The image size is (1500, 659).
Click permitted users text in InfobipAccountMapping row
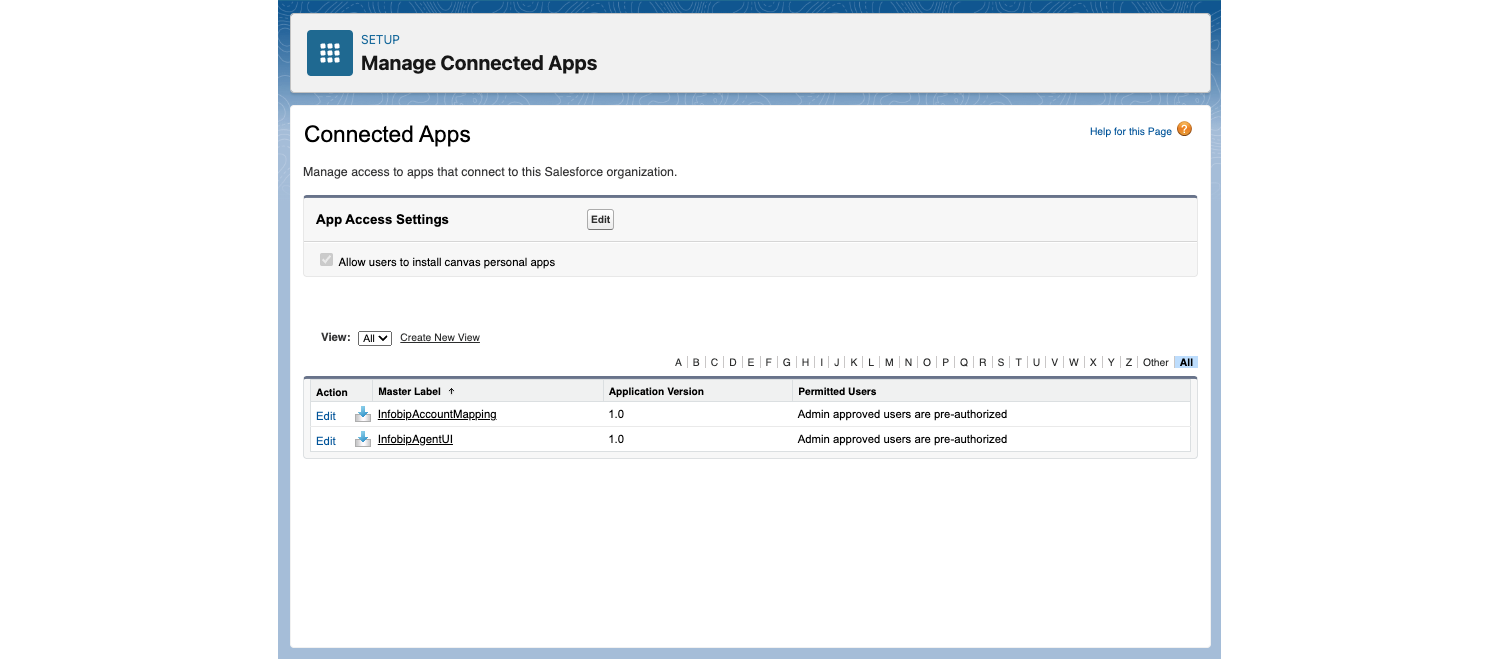coord(902,414)
